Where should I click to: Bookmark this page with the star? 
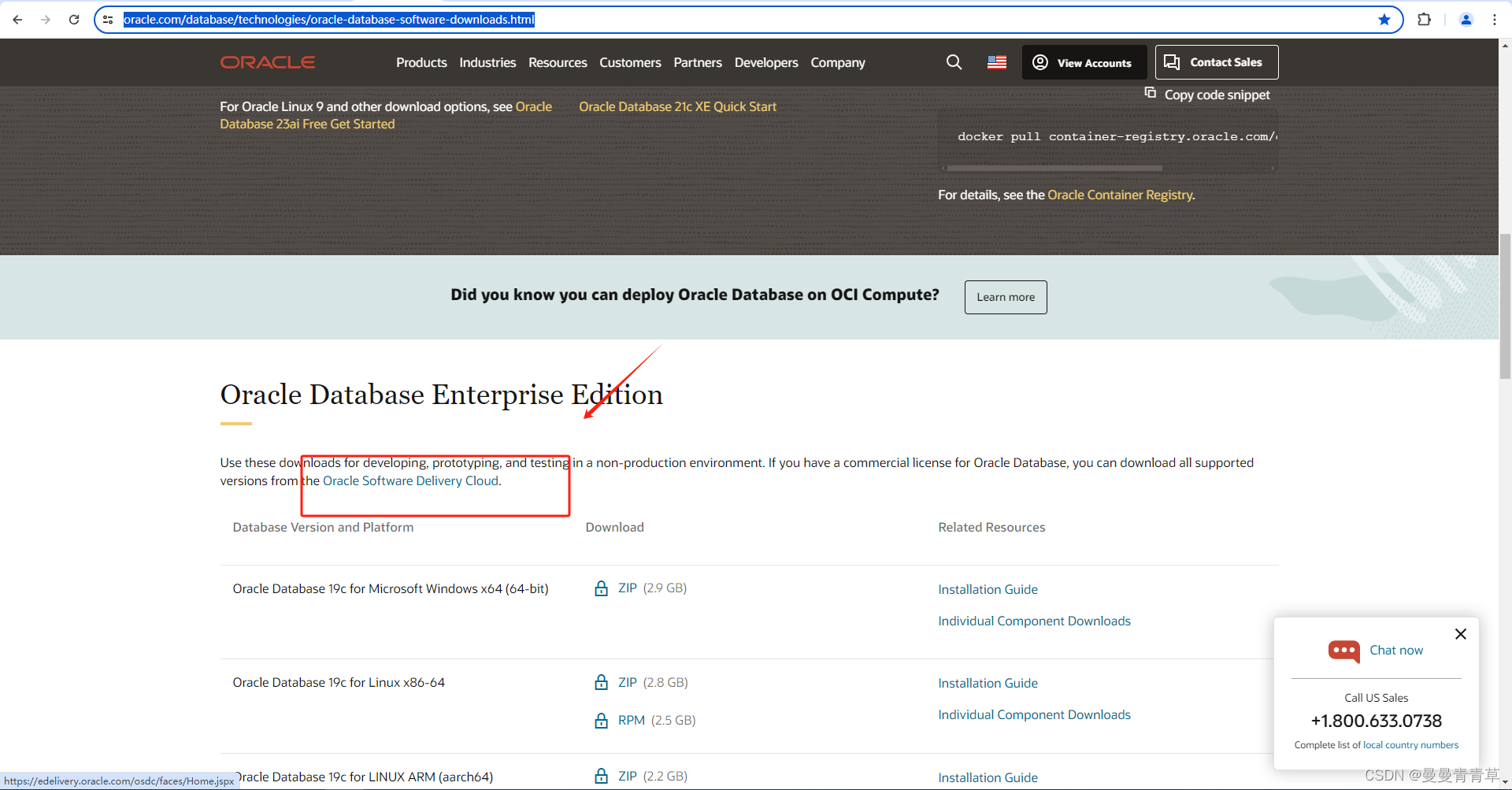(1384, 19)
